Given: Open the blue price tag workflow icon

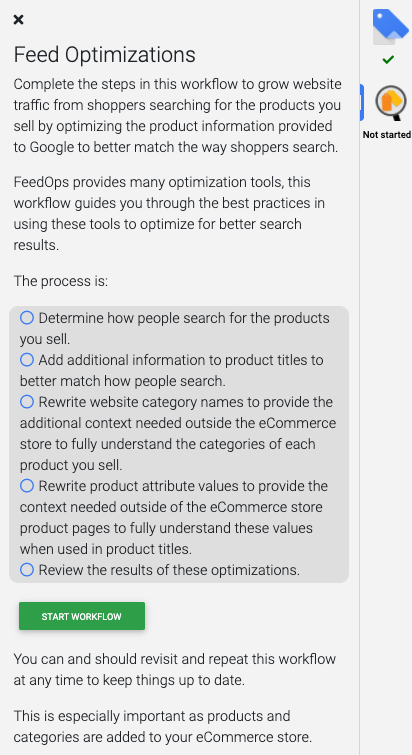Looking at the screenshot, I should (x=390, y=26).
